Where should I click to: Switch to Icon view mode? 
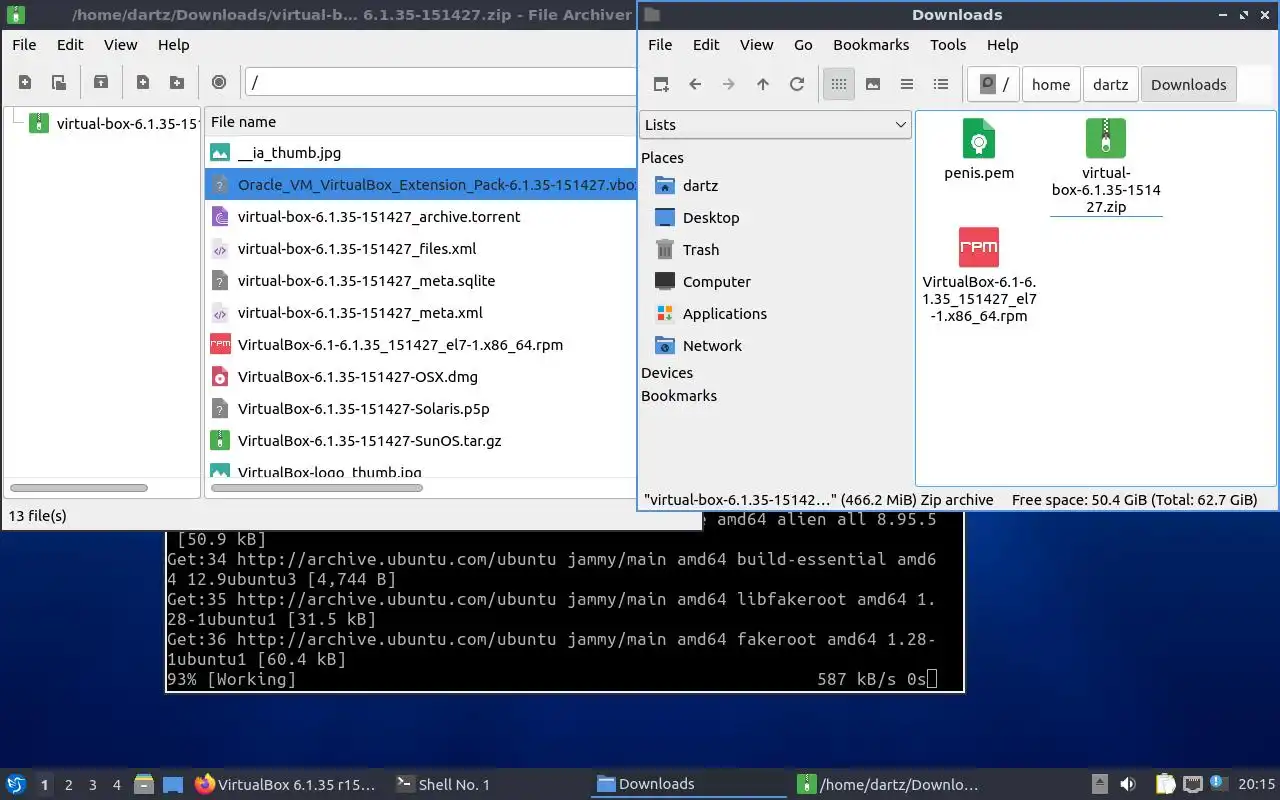[x=839, y=85]
